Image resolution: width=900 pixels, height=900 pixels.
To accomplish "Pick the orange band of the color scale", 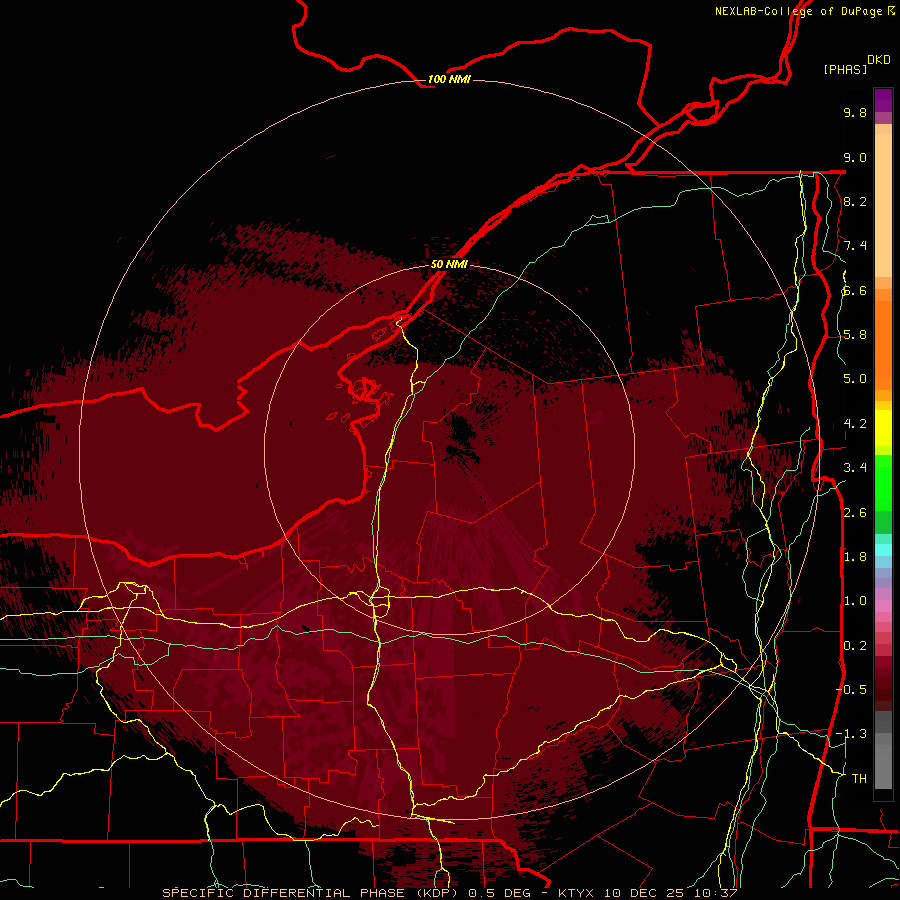I will coord(883,346).
